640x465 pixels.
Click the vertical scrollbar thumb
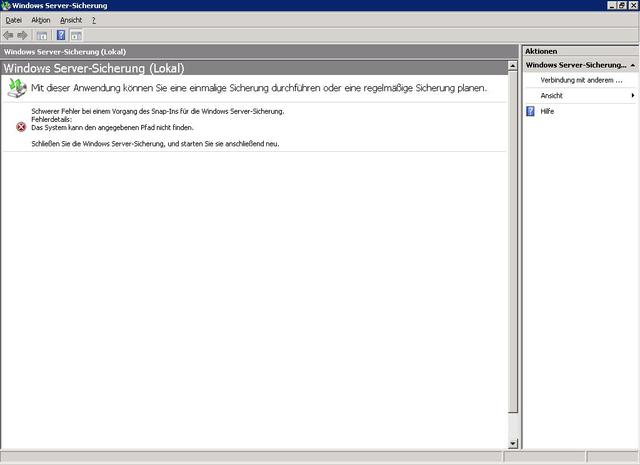513,242
